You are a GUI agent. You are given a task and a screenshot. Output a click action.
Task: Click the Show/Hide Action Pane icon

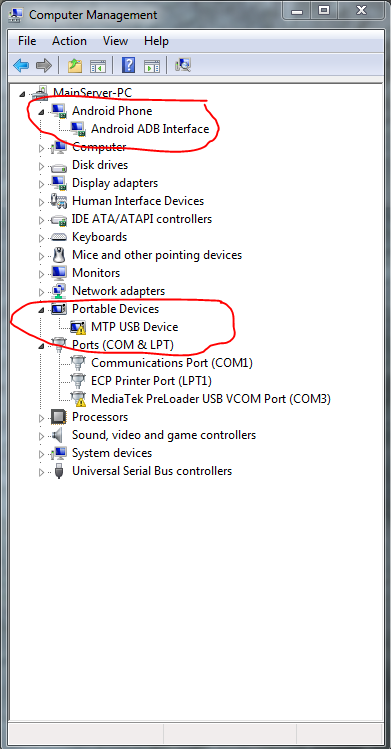click(152, 65)
